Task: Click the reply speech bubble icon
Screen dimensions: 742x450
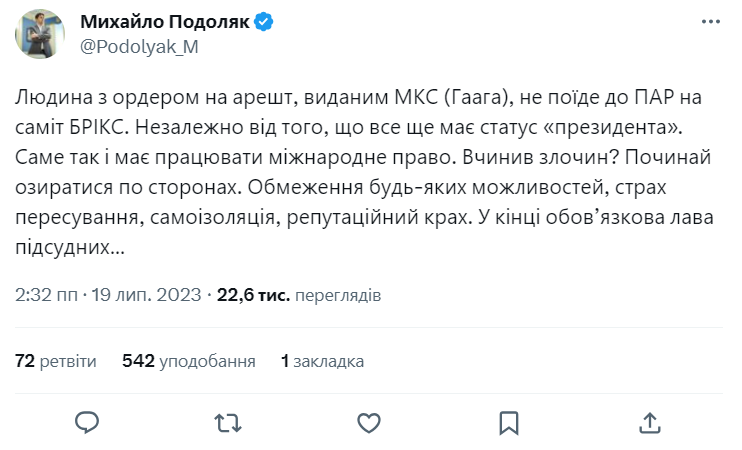Action: tap(87, 422)
